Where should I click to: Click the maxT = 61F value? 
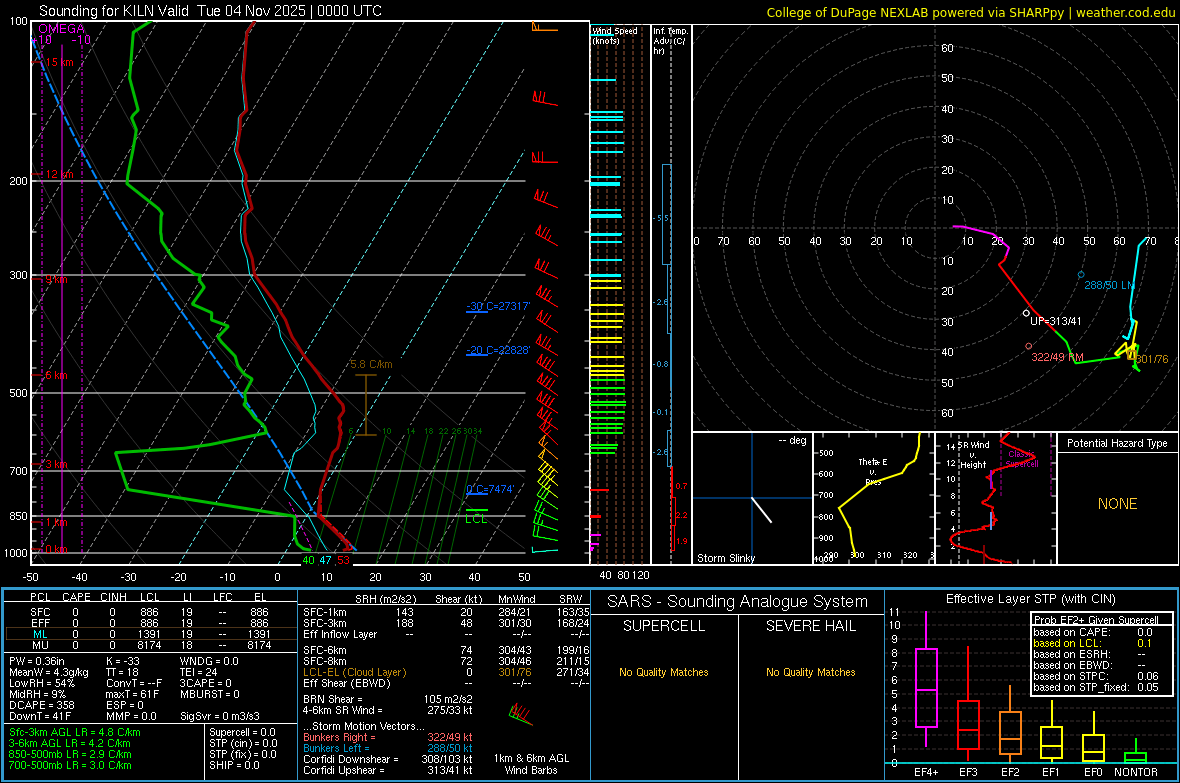pyautogui.click(x=132, y=694)
